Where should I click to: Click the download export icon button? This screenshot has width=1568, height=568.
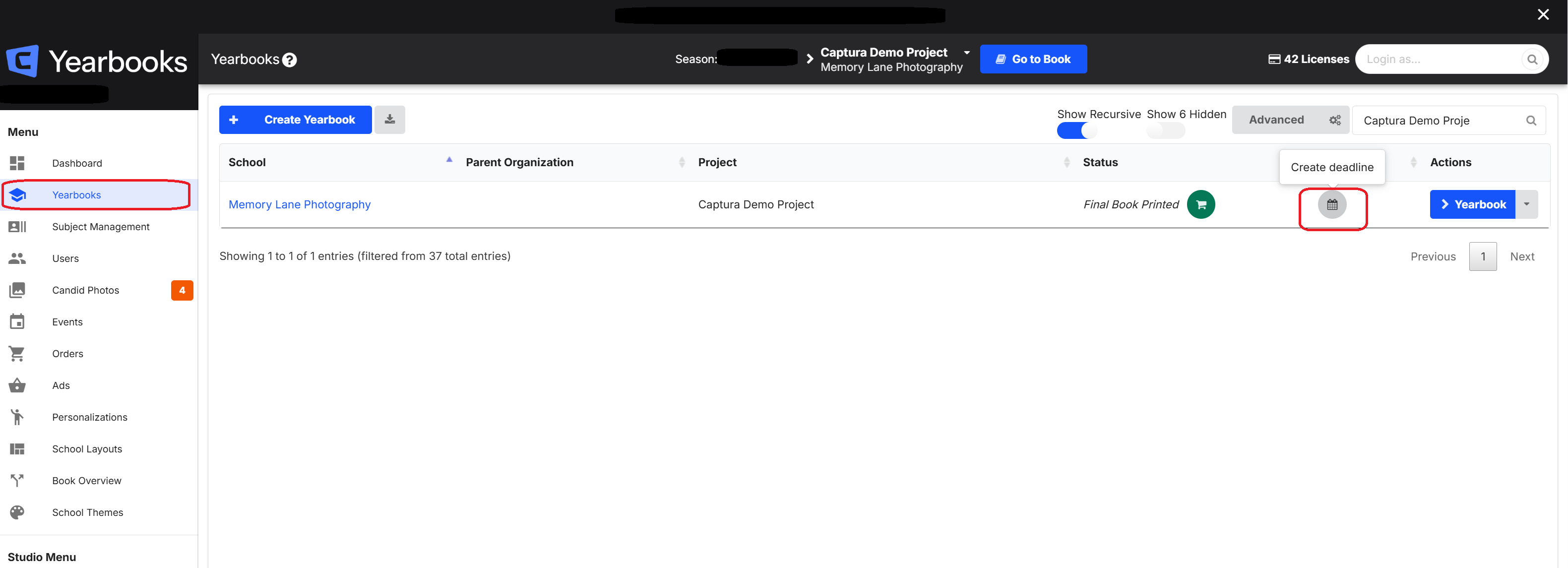[x=389, y=120]
